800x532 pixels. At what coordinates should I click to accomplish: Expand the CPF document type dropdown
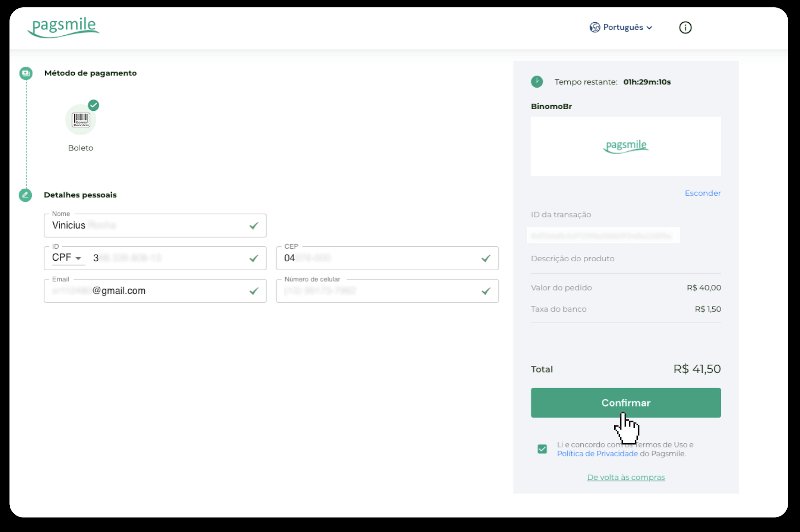point(67,258)
